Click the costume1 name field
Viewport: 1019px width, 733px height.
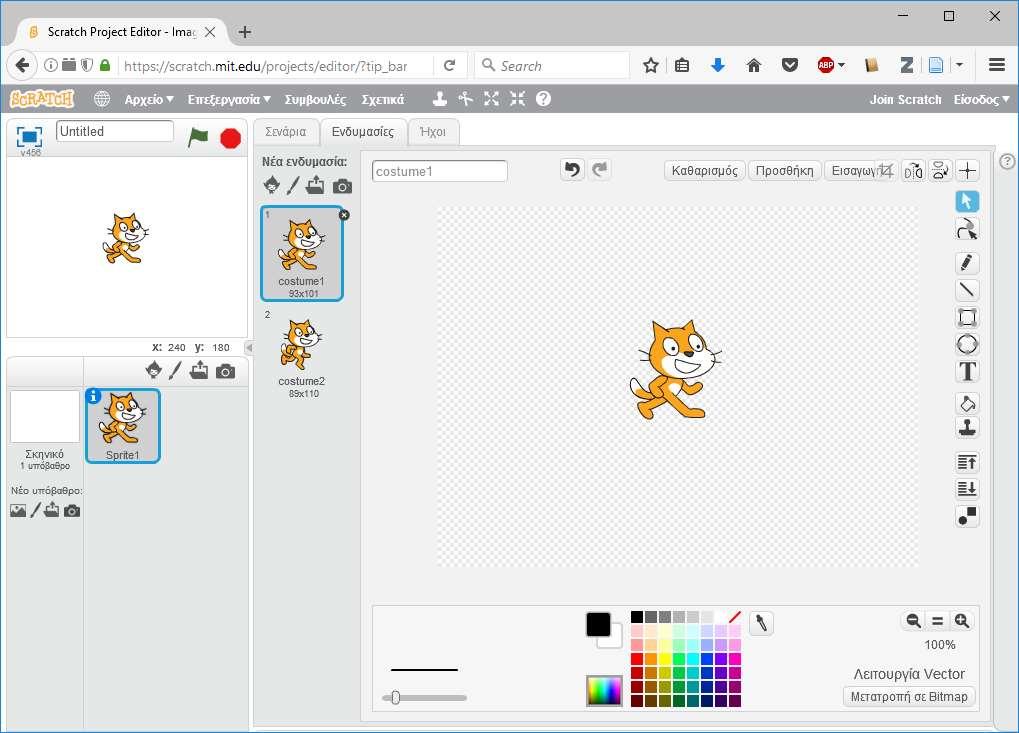439,172
